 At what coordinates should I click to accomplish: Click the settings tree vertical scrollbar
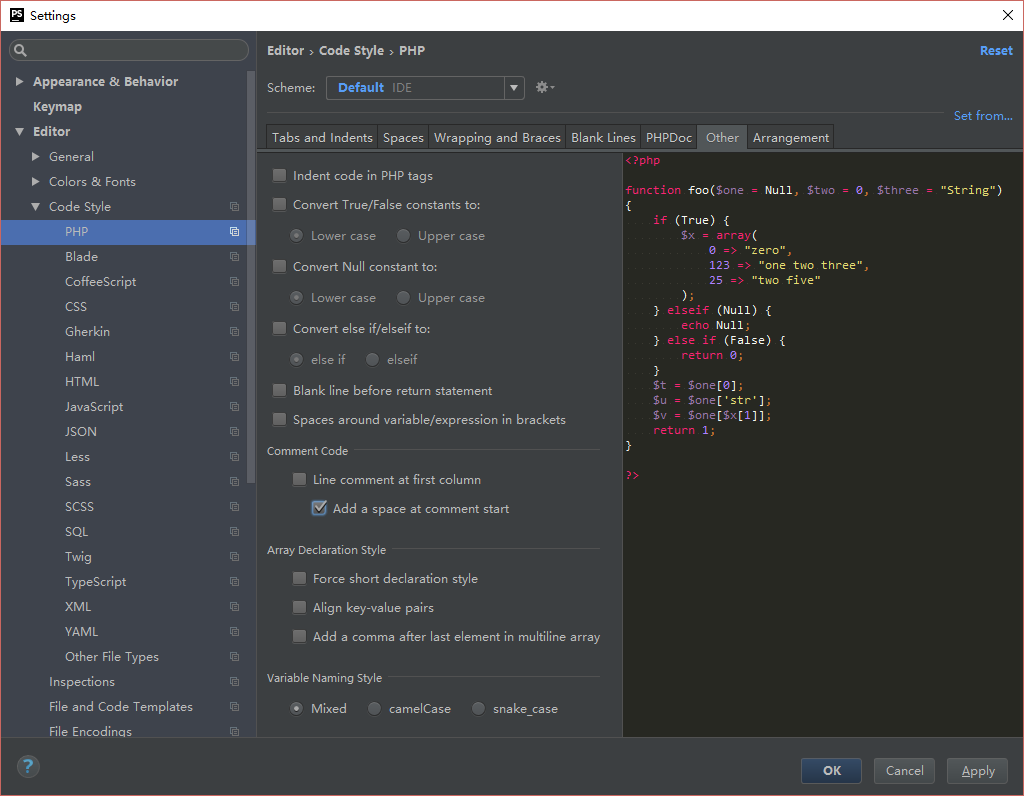(251, 278)
